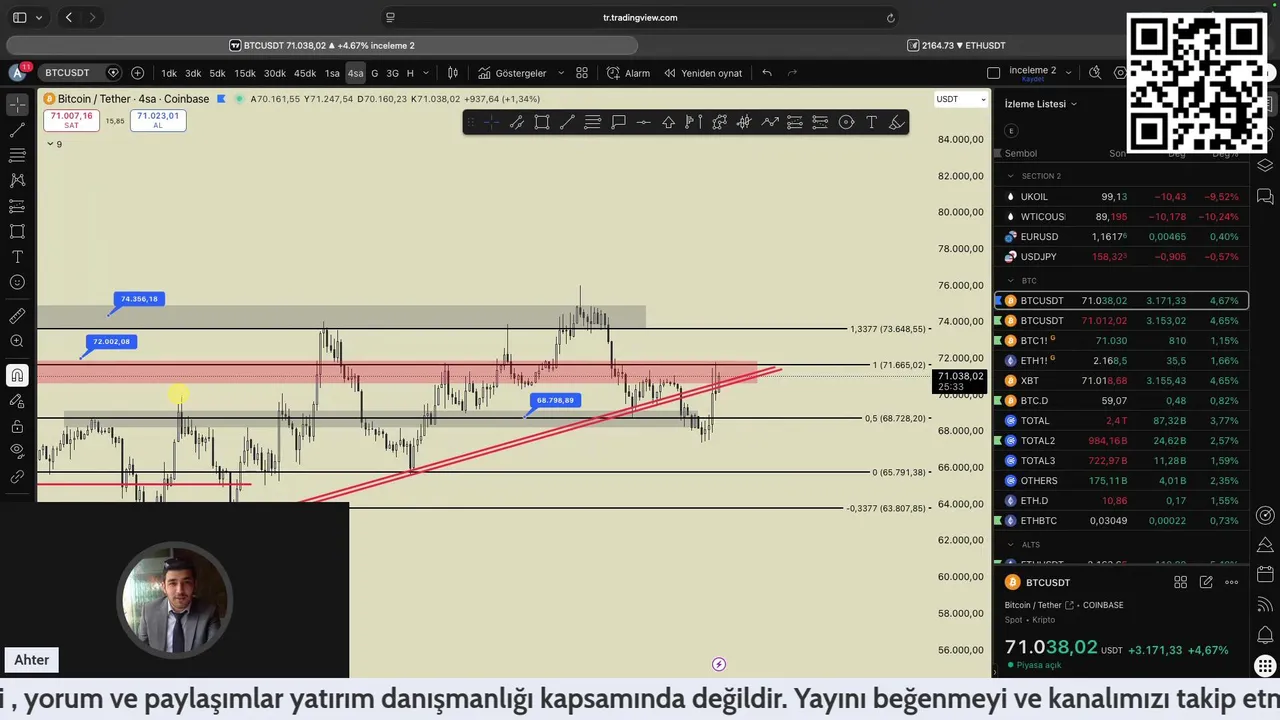This screenshot has height=720, width=1280.
Task: Open inceleme 2 layout dropdown
Action: [1069, 73]
